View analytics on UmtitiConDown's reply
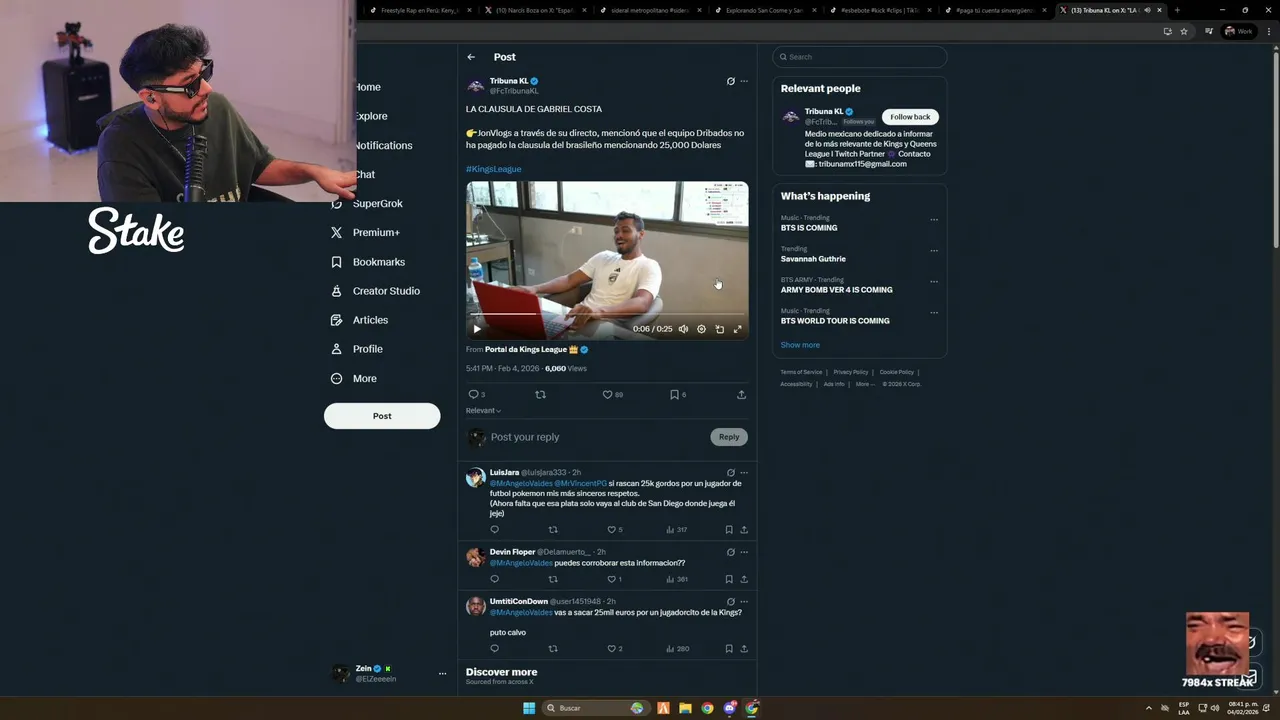Image resolution: width=1280 pixels, height=720 pixels. point(678,649)
